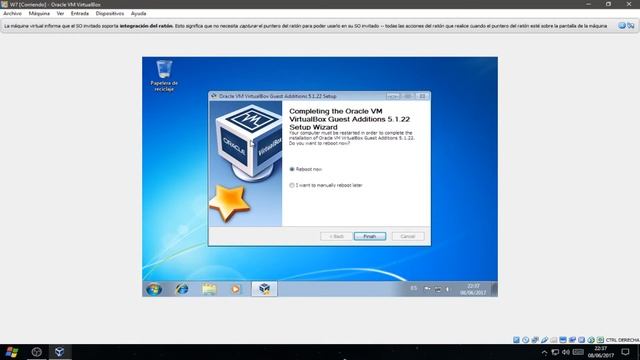The image size is (640, 360).
Task: Open the Máquina menu
Action: coord(39,13)
